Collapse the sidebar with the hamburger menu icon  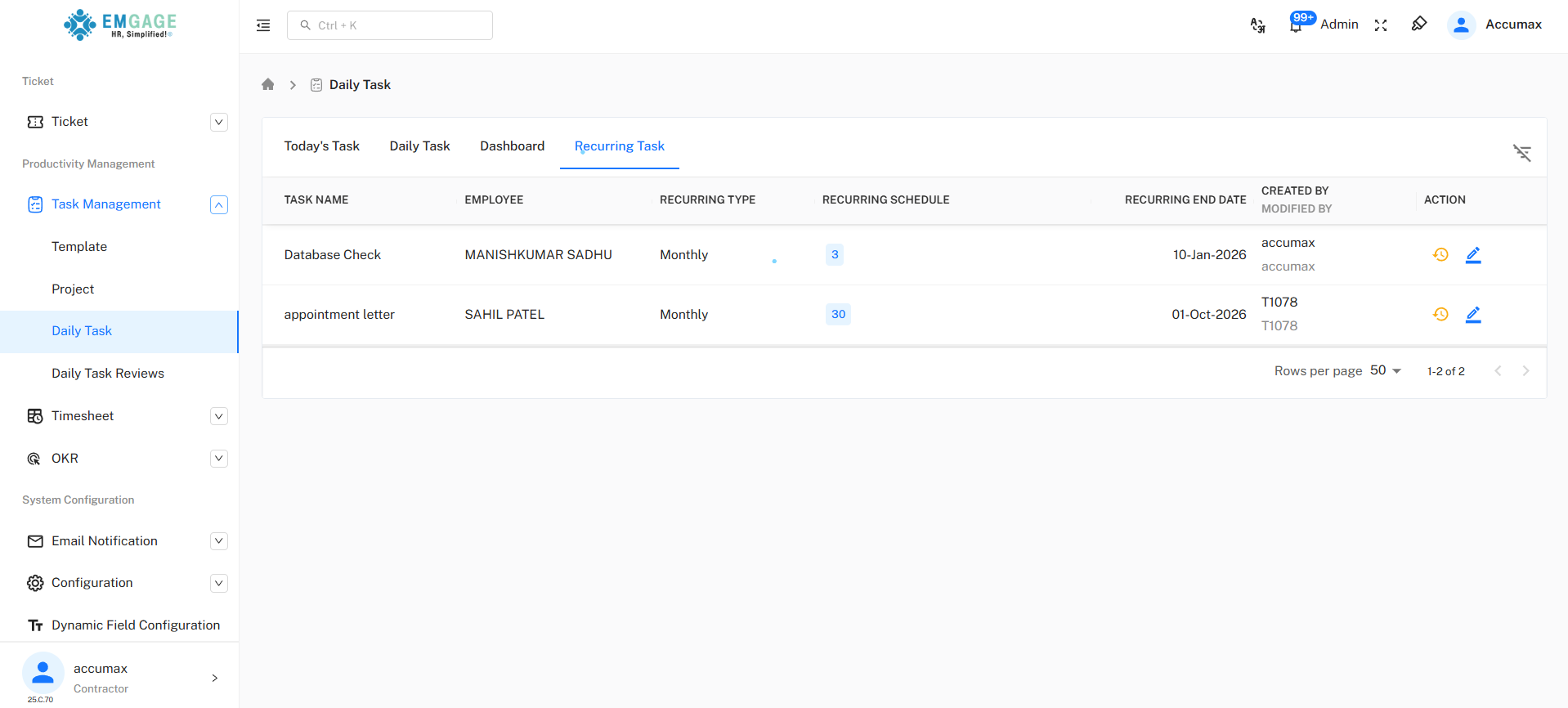(x=263, y=25)
